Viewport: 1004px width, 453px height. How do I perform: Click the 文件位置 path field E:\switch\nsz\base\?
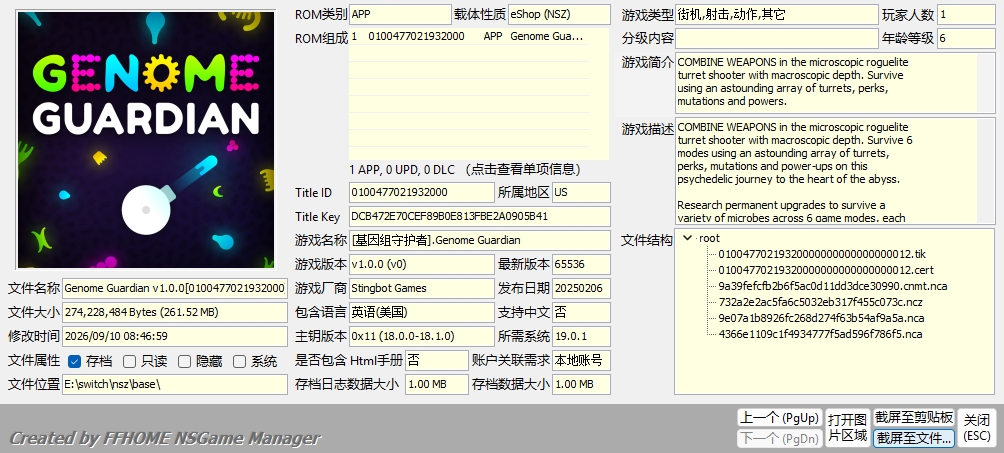(175, 384)
